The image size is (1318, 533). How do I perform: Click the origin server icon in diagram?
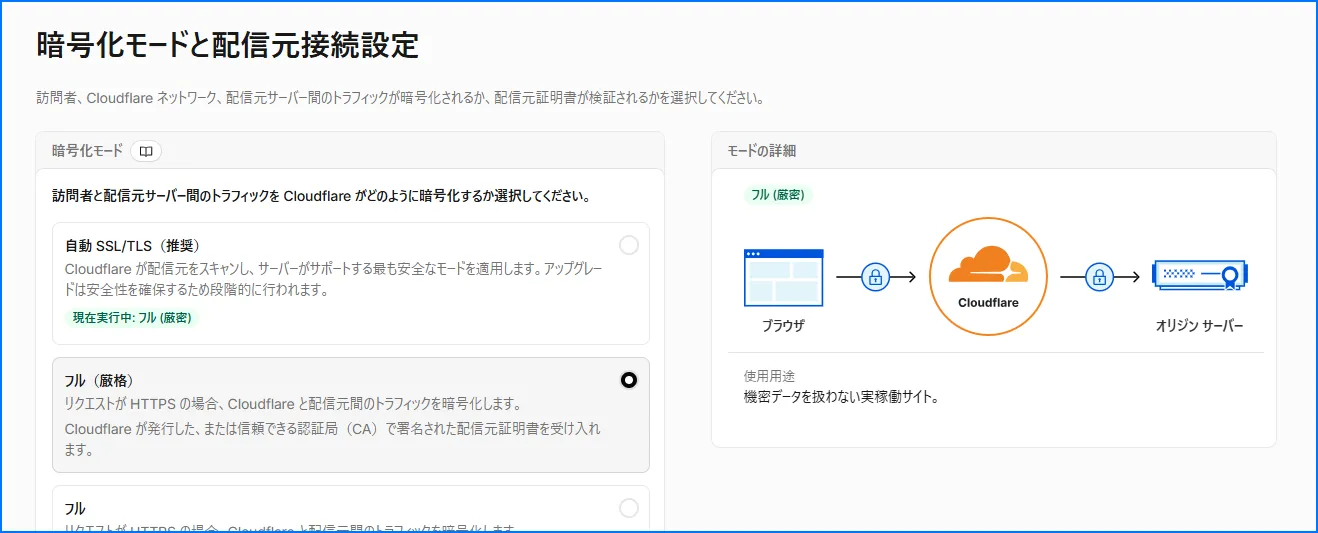[x=1200, y=275]
